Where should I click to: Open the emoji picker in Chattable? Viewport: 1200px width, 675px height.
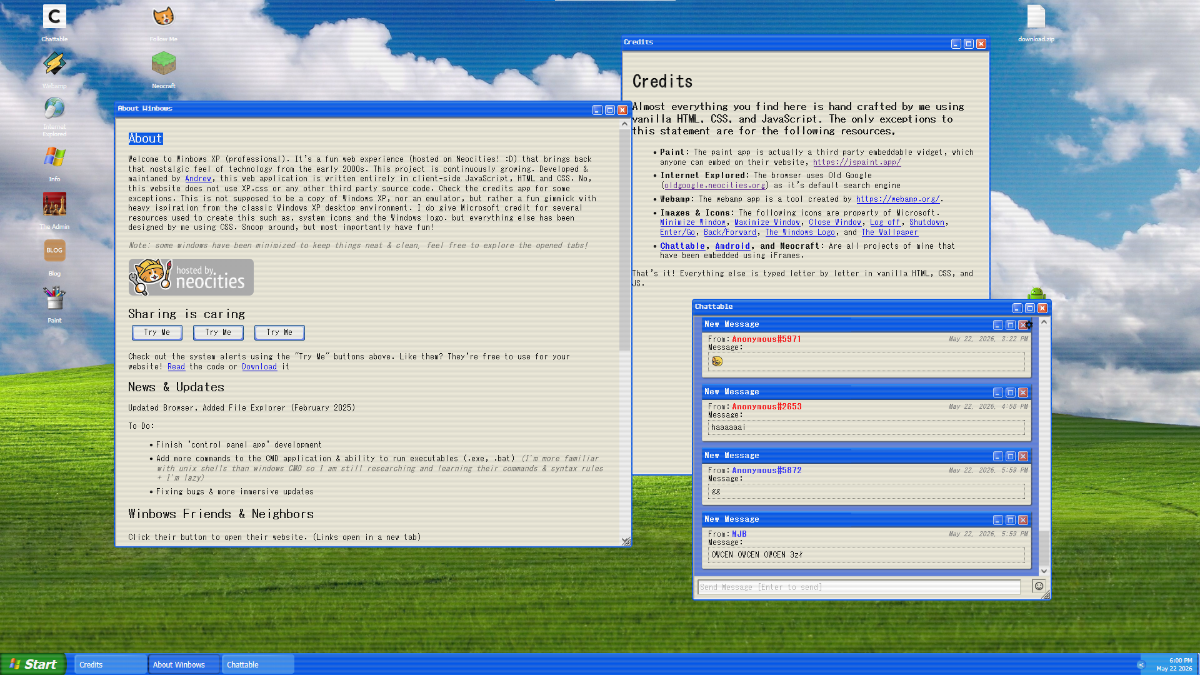click(x=1039, y=586)
